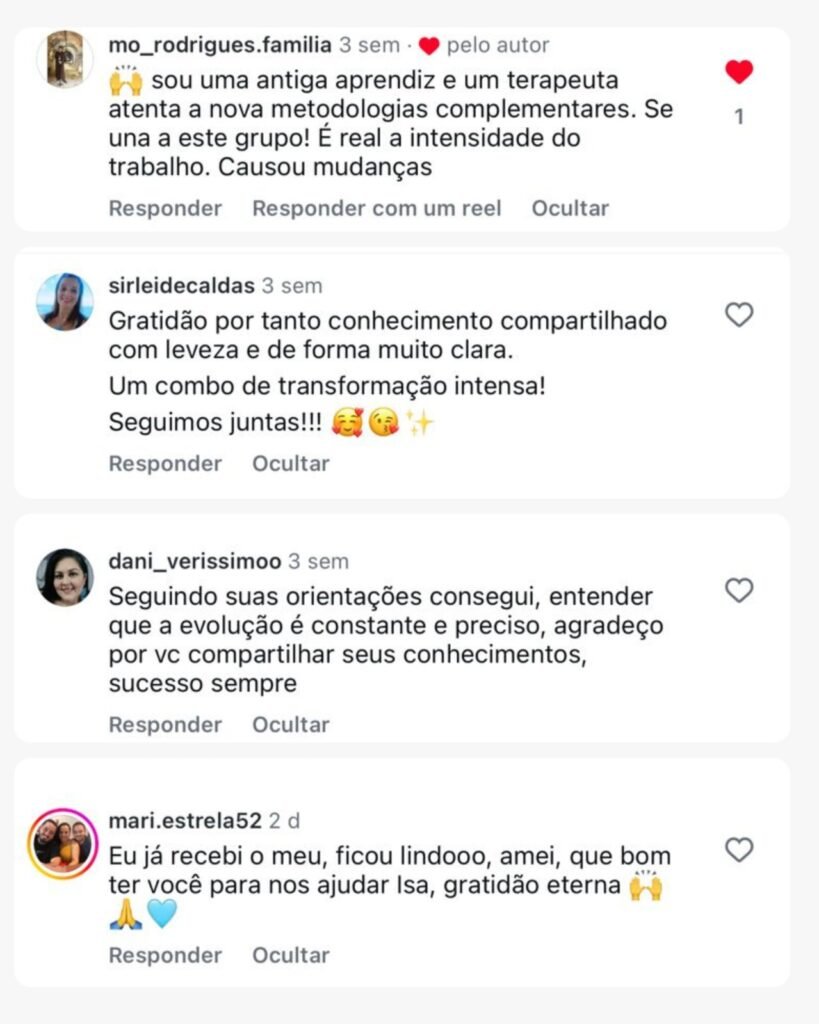Reply to mari.estrela52's comment
This screenshot has height=1024, width=819.
click(x=165, y=955)
